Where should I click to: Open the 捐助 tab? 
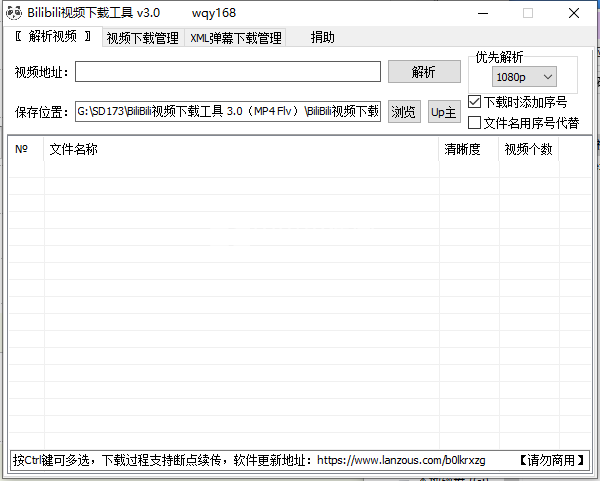(322, 38)
